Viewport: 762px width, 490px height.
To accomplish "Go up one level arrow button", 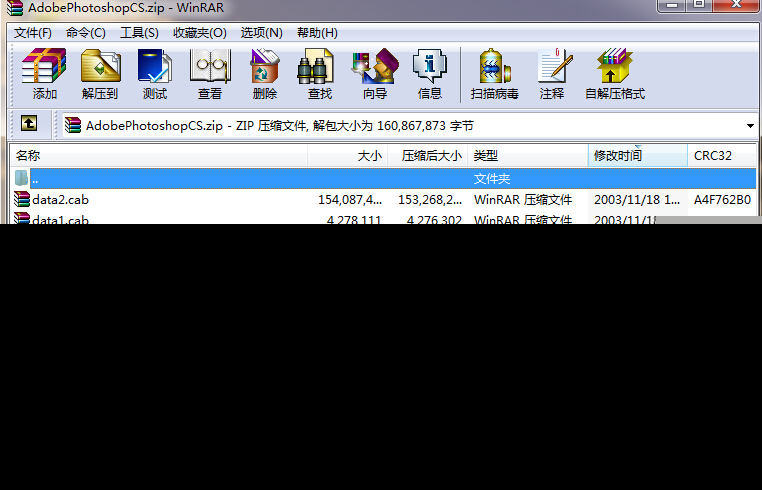I will (x=29, y=123).
